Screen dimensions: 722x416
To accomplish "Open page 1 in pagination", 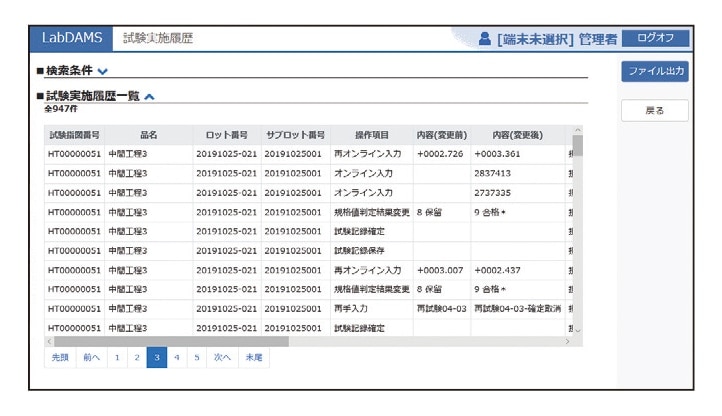I will 117,357.
